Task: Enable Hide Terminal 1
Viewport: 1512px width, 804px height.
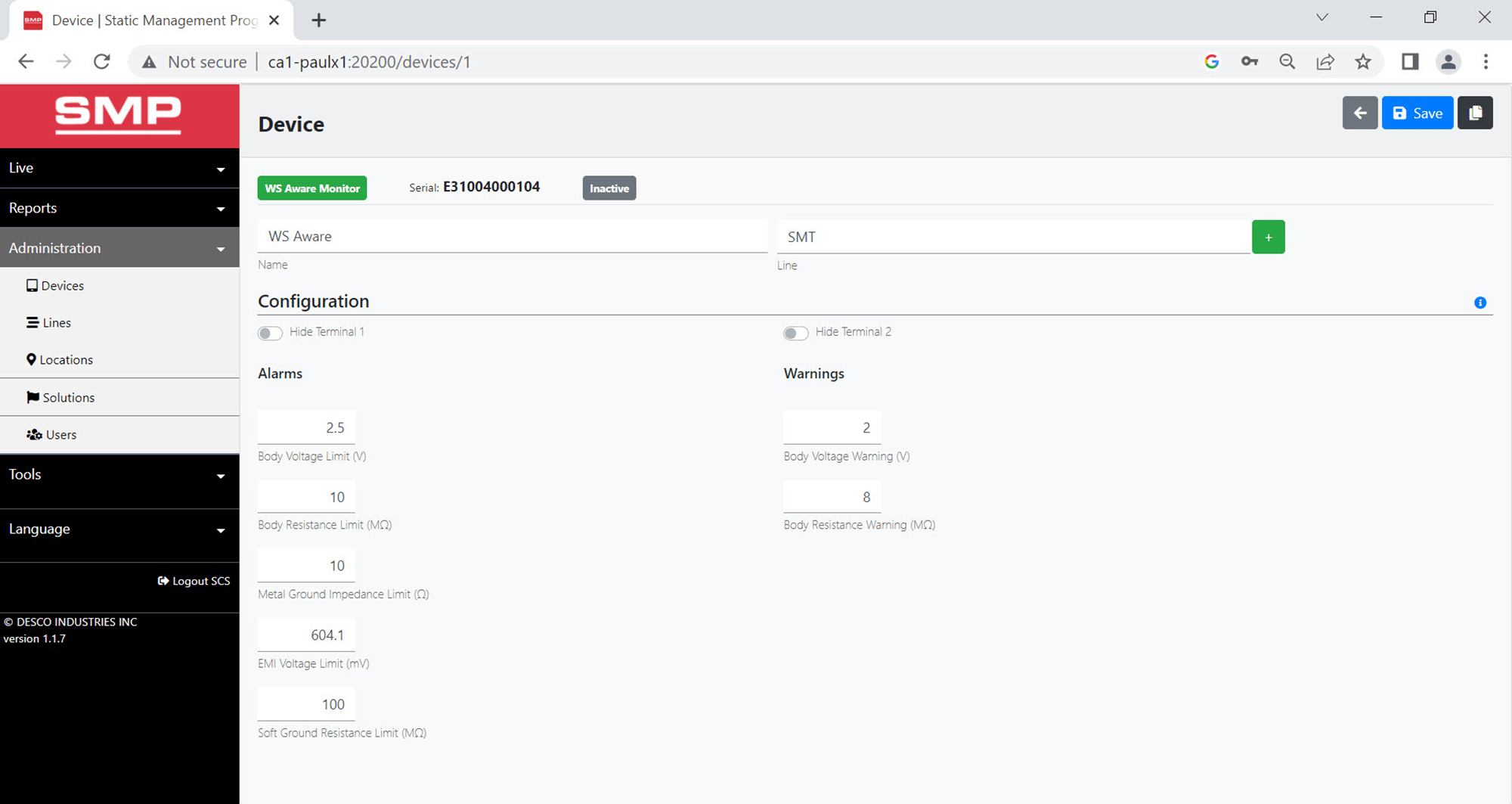Action: [x=269, y=333]
